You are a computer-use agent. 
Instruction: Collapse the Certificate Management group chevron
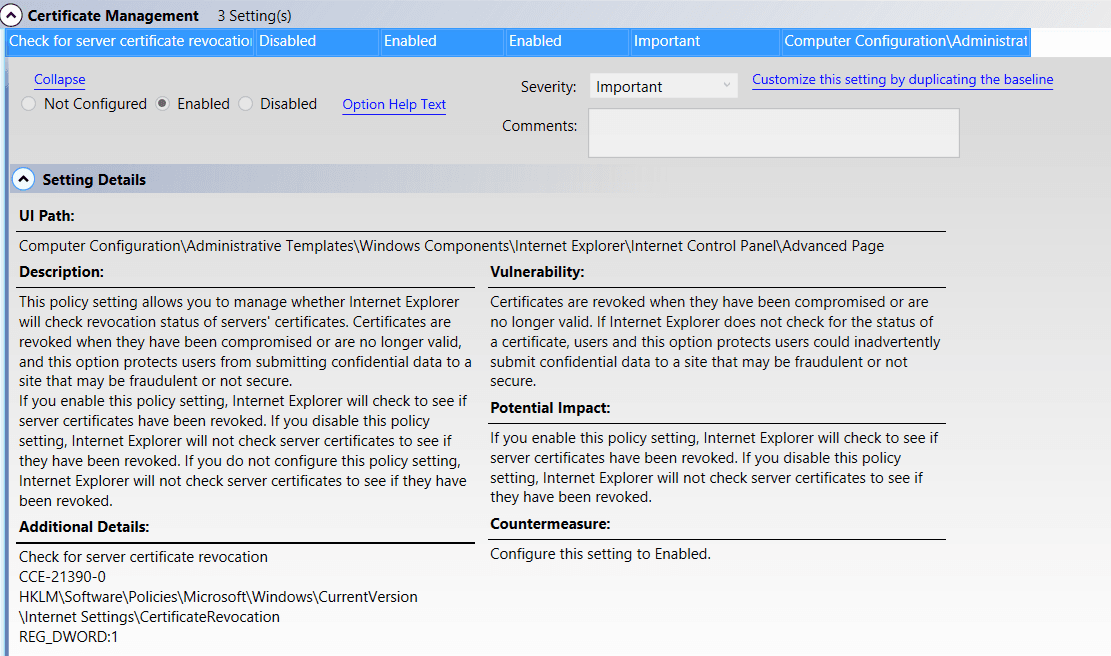click(x=11, y=15)
